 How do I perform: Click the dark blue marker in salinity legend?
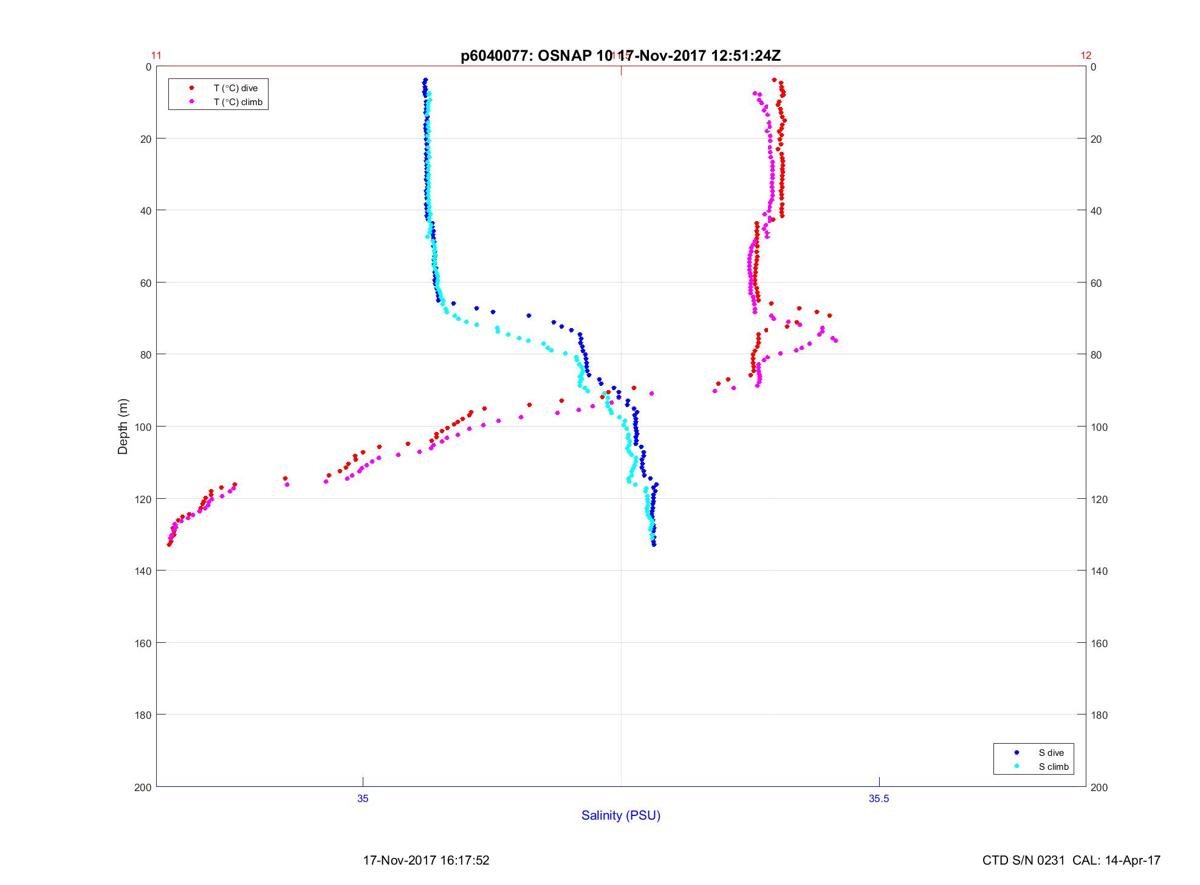[x=1016, y=752]
